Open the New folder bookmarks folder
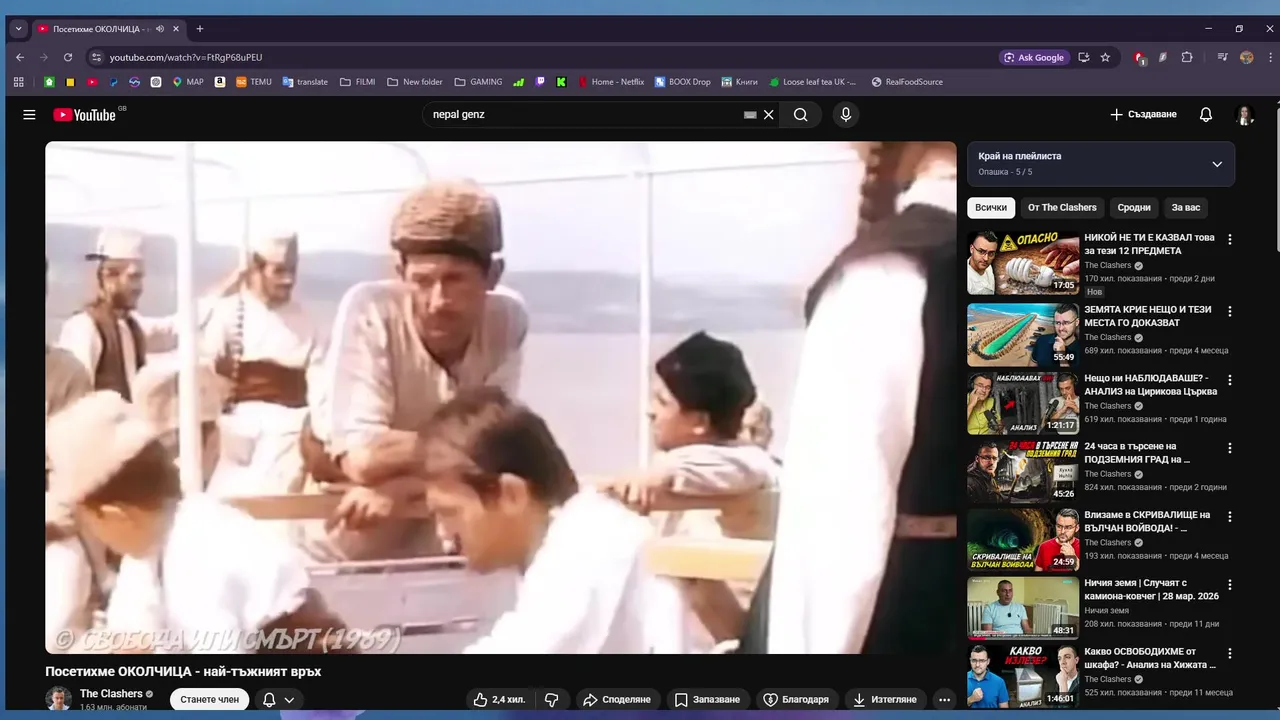Screen dimensions: 1280x720 (x=415, y=82)
